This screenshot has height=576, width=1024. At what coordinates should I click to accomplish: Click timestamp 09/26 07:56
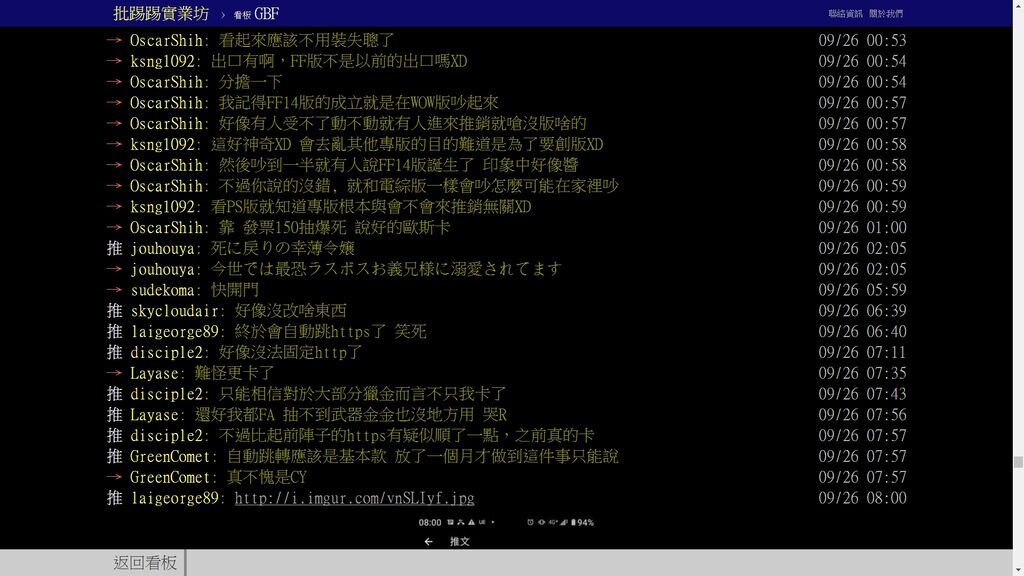[862, 415]
